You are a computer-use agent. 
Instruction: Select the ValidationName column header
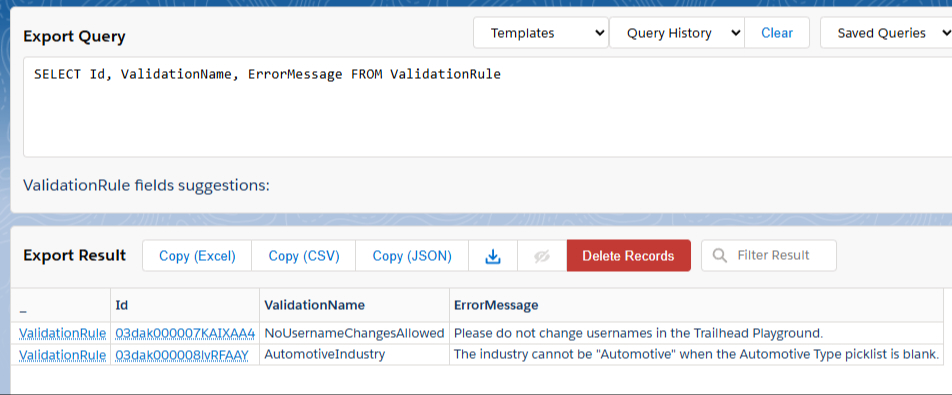[354, 305]
